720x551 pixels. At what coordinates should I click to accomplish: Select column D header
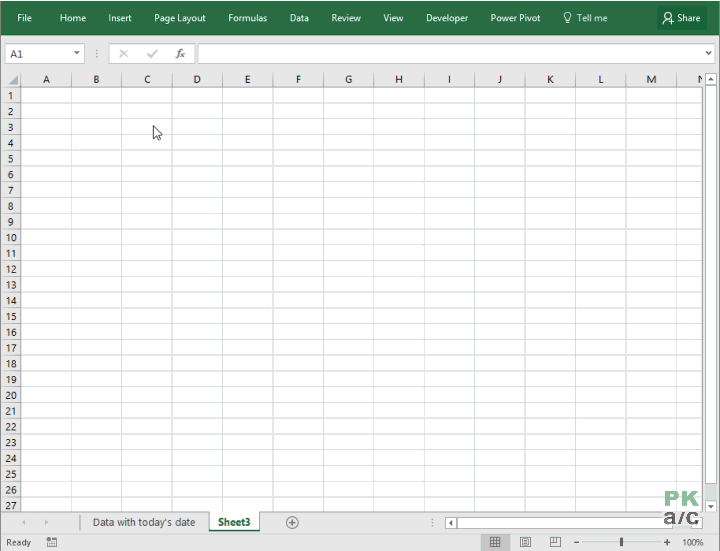tap(197, 79)
